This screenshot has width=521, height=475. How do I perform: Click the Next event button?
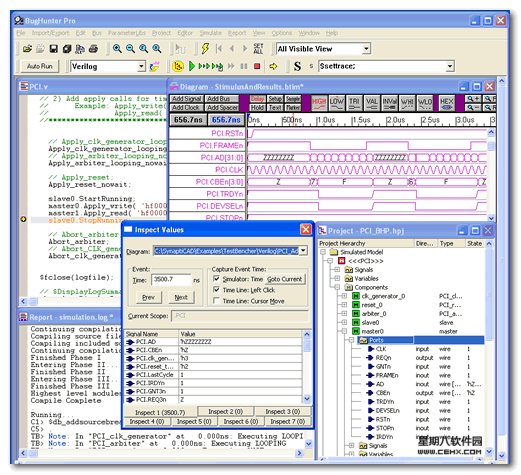point(181,297)
